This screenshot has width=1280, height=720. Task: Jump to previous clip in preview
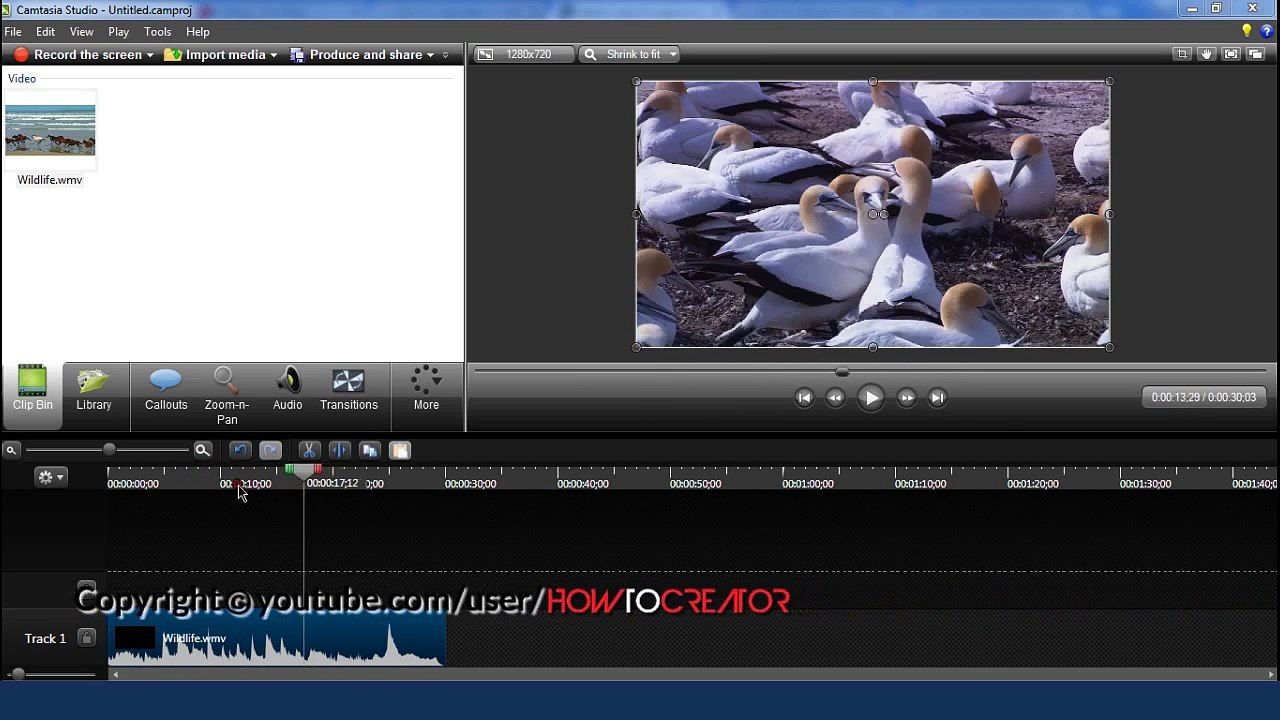804,398
